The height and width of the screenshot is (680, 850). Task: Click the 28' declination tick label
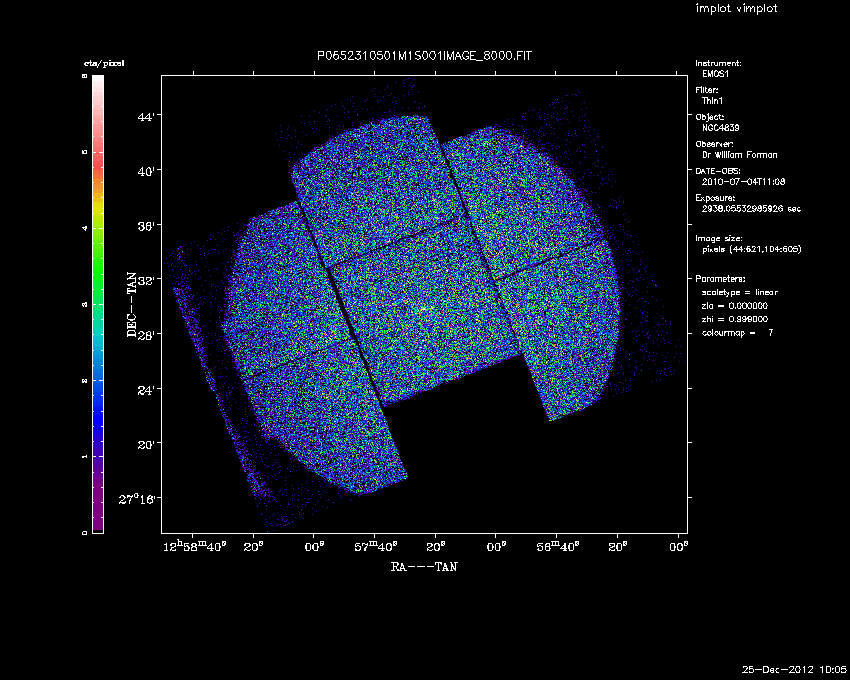(146, 335)
